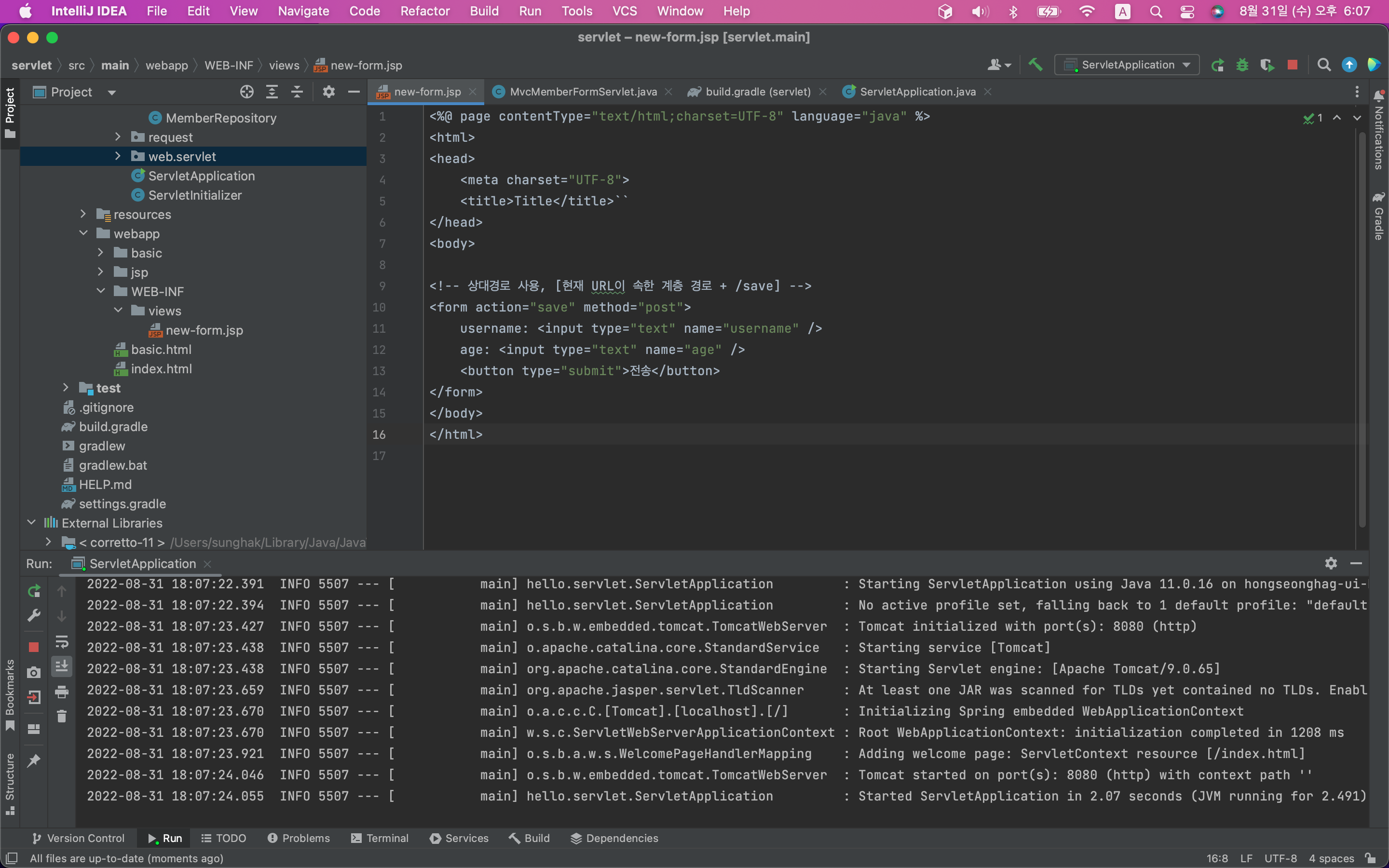
Task: Collapse the webapp folder
Action: (83, 233)
